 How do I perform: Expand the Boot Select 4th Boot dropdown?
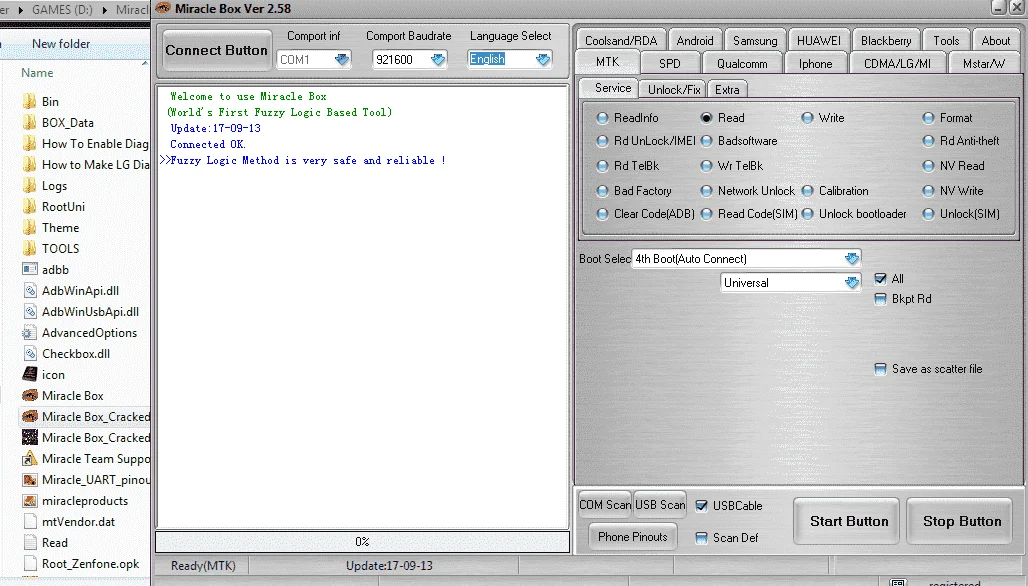(x=852, y=259)
